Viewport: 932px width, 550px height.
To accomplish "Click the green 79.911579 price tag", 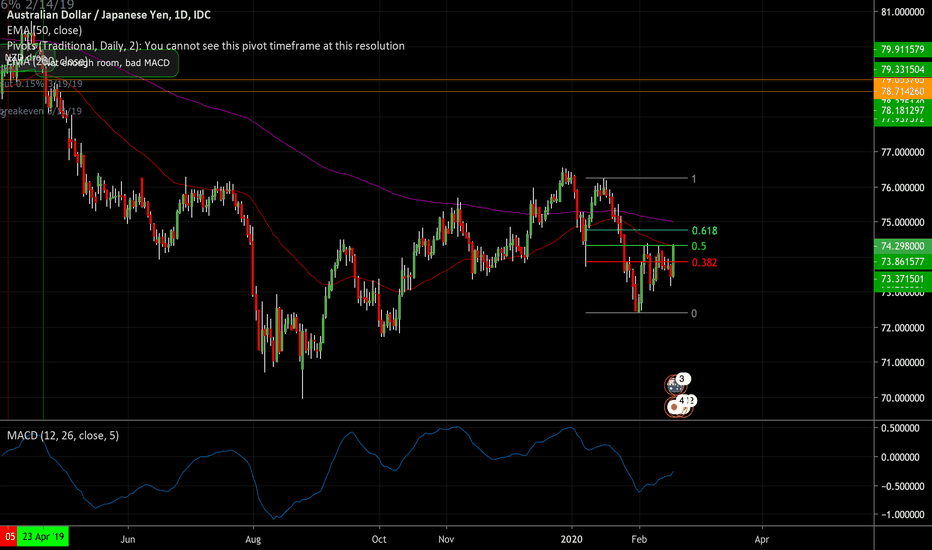I will (902, 50).
